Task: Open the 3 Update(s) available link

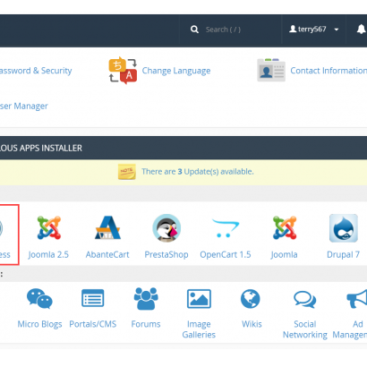Action: click(197, 172)
